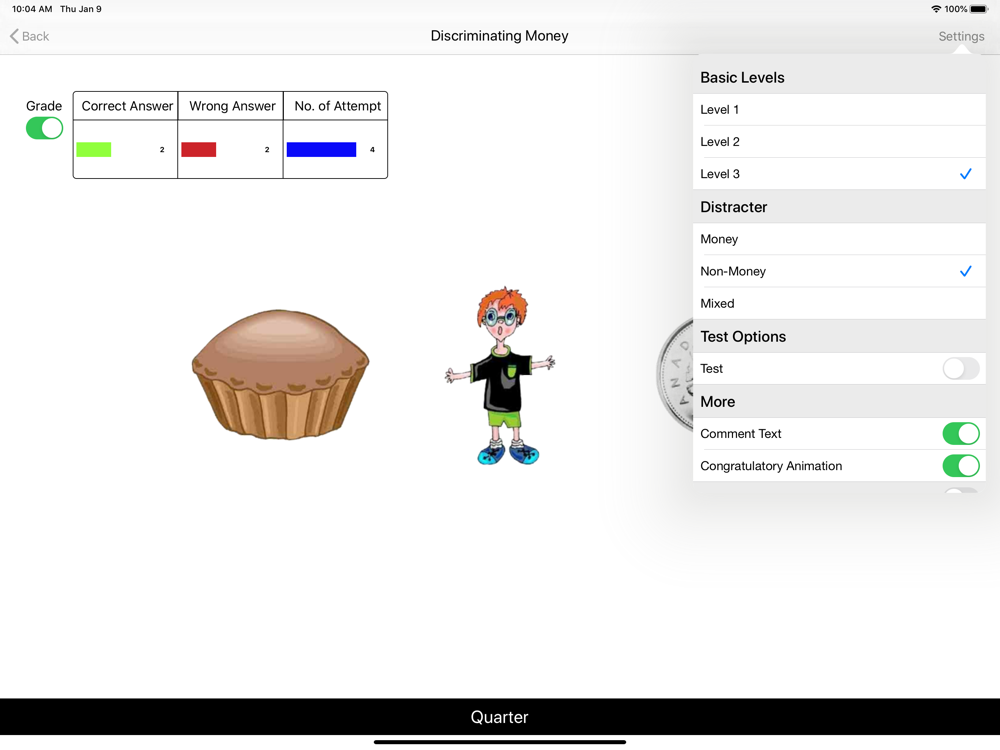1000x750 pixels.
Task: Select Level 3 in Basic Levels
Action: tap(839, 174)
